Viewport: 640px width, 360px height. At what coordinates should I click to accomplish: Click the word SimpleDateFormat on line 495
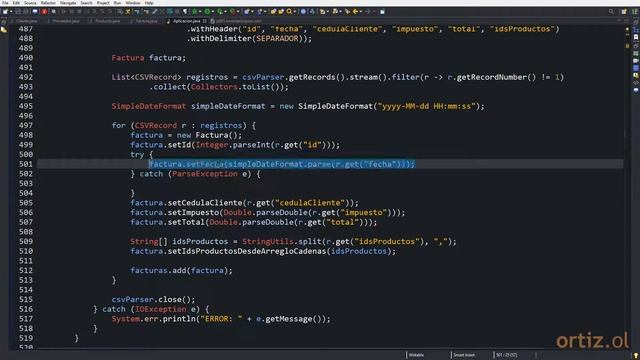[x=149, y=106]
